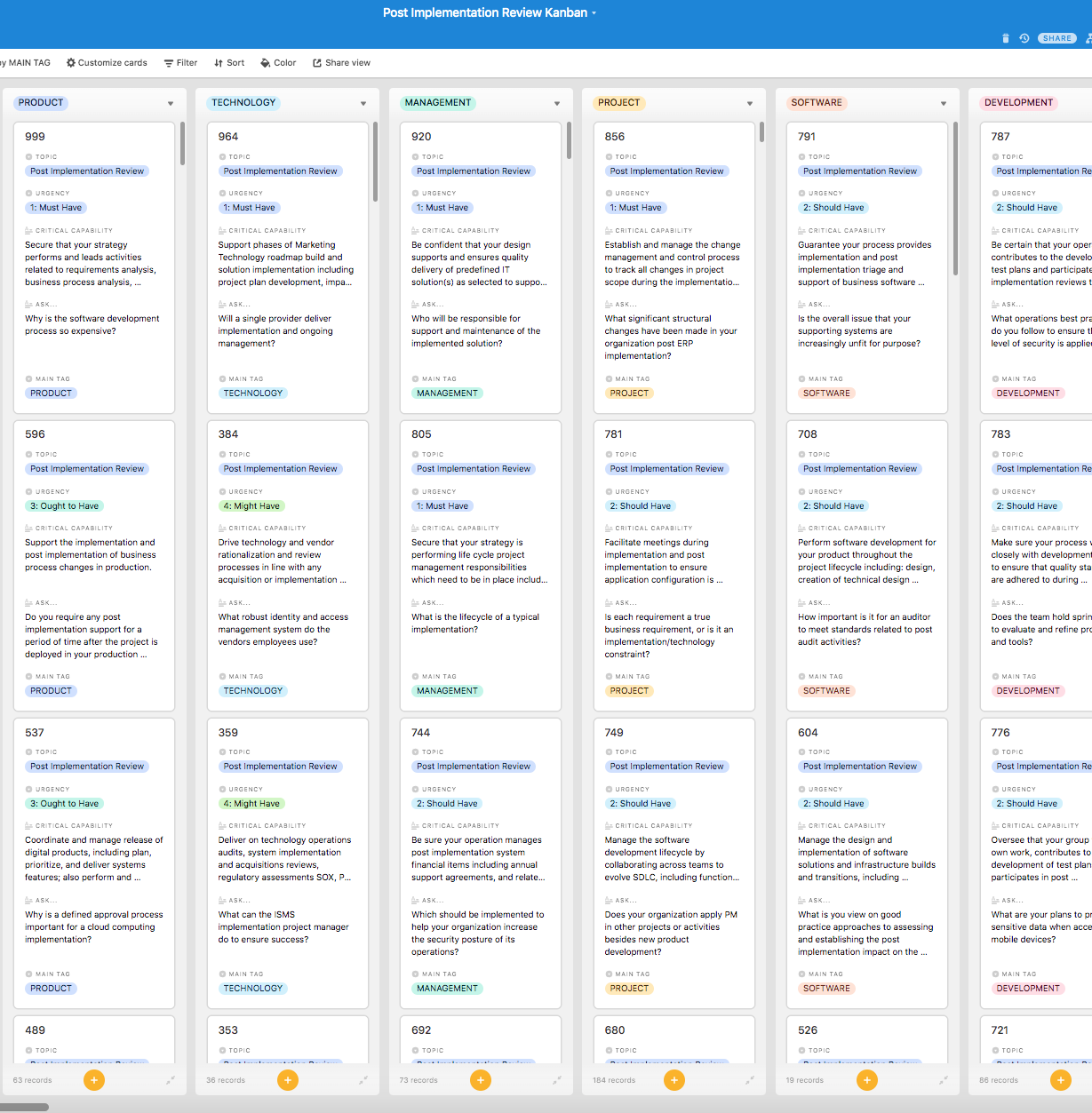1092x1113 pixels.
Task: Collapse the TECHNOLOGY stack using the arrows icon
Action: pyautogui.click(x=363, y=1080)
